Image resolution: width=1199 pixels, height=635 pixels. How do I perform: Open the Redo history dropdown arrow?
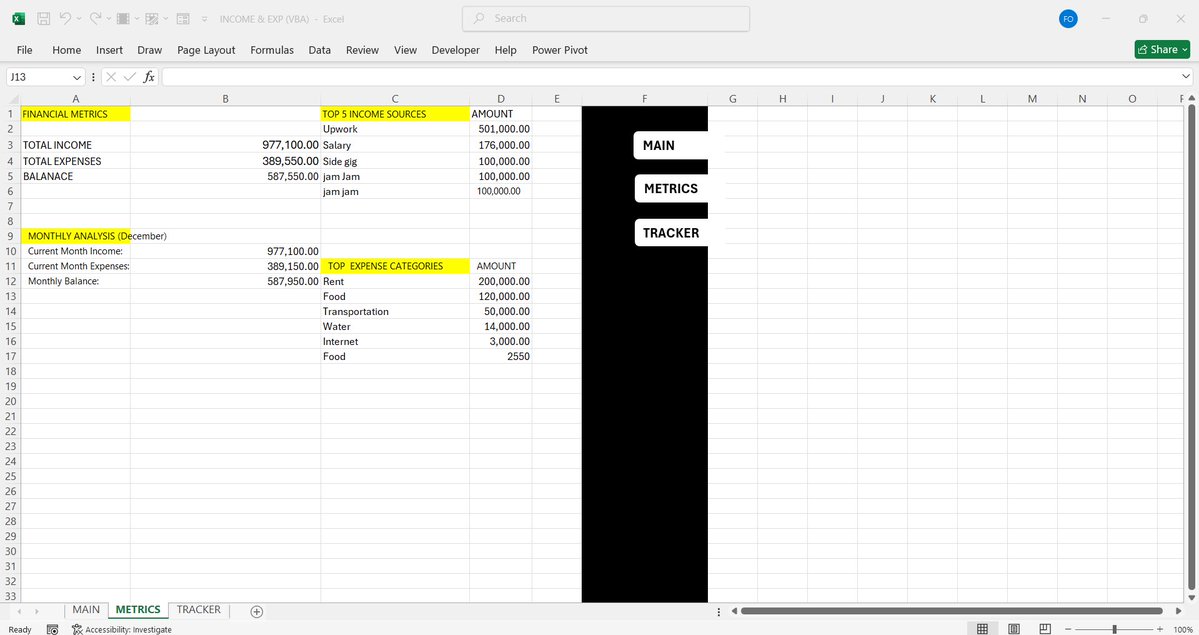109,19
